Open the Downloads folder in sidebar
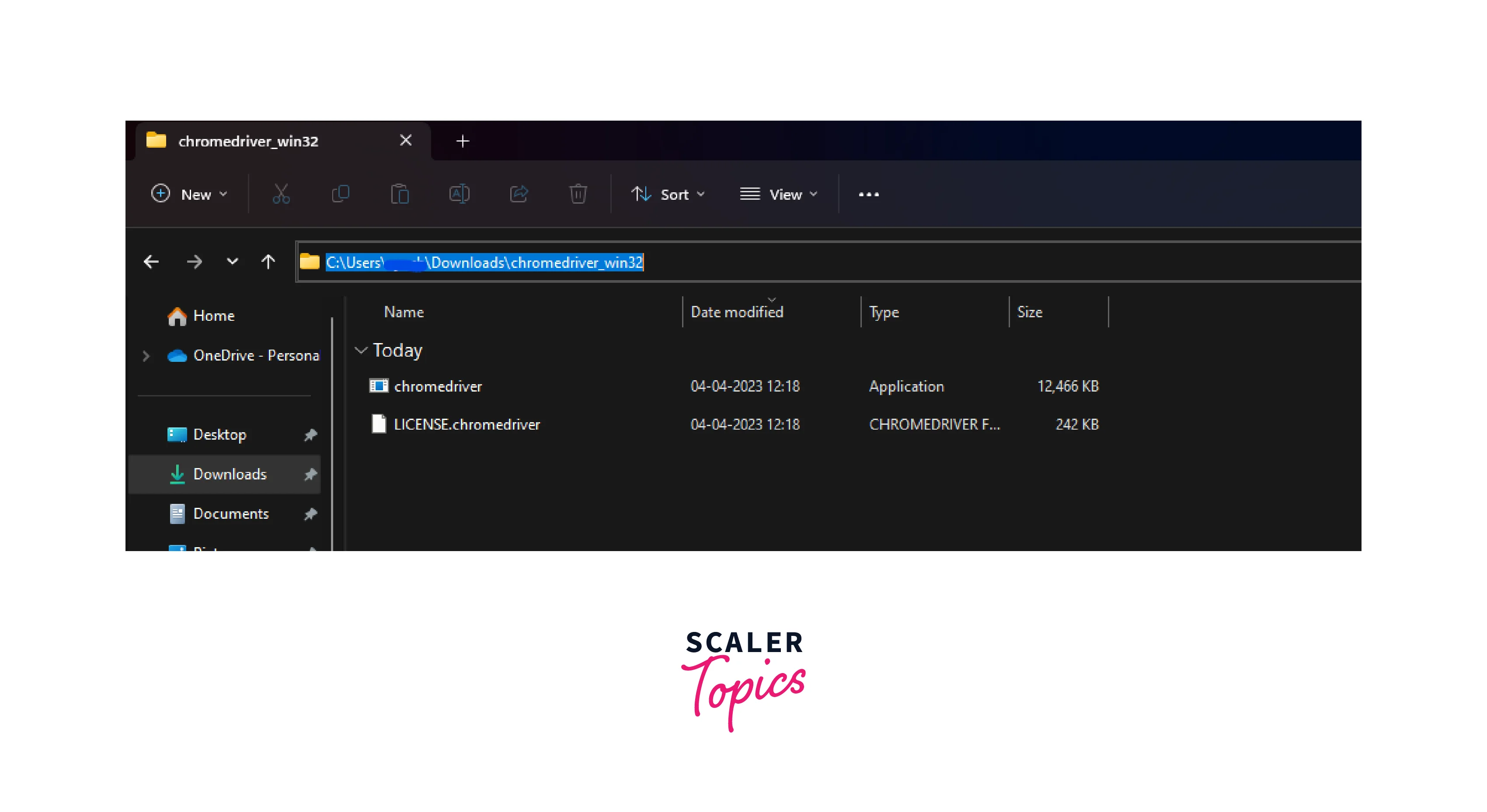 (230, 473)
